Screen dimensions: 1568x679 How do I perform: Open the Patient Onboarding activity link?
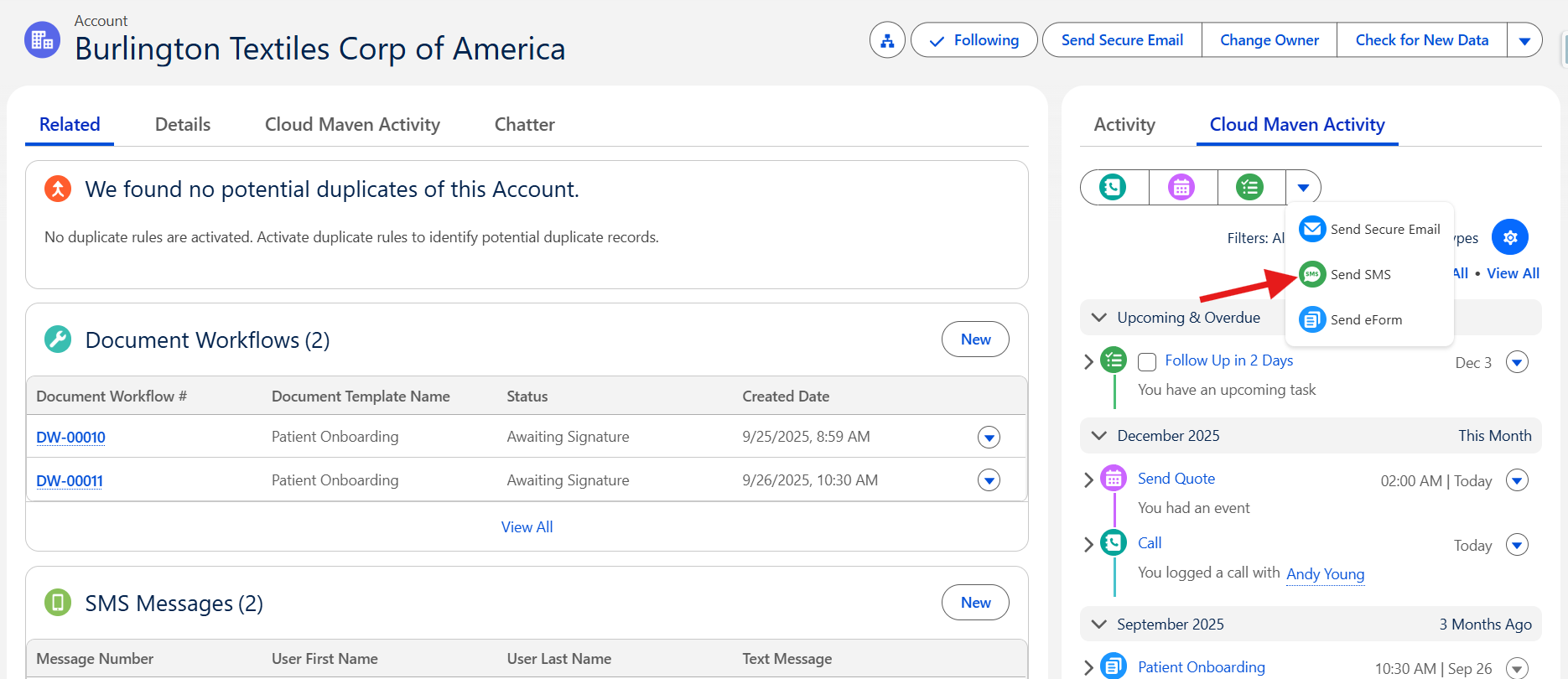pyautogui.click(x=1202, y=667)
